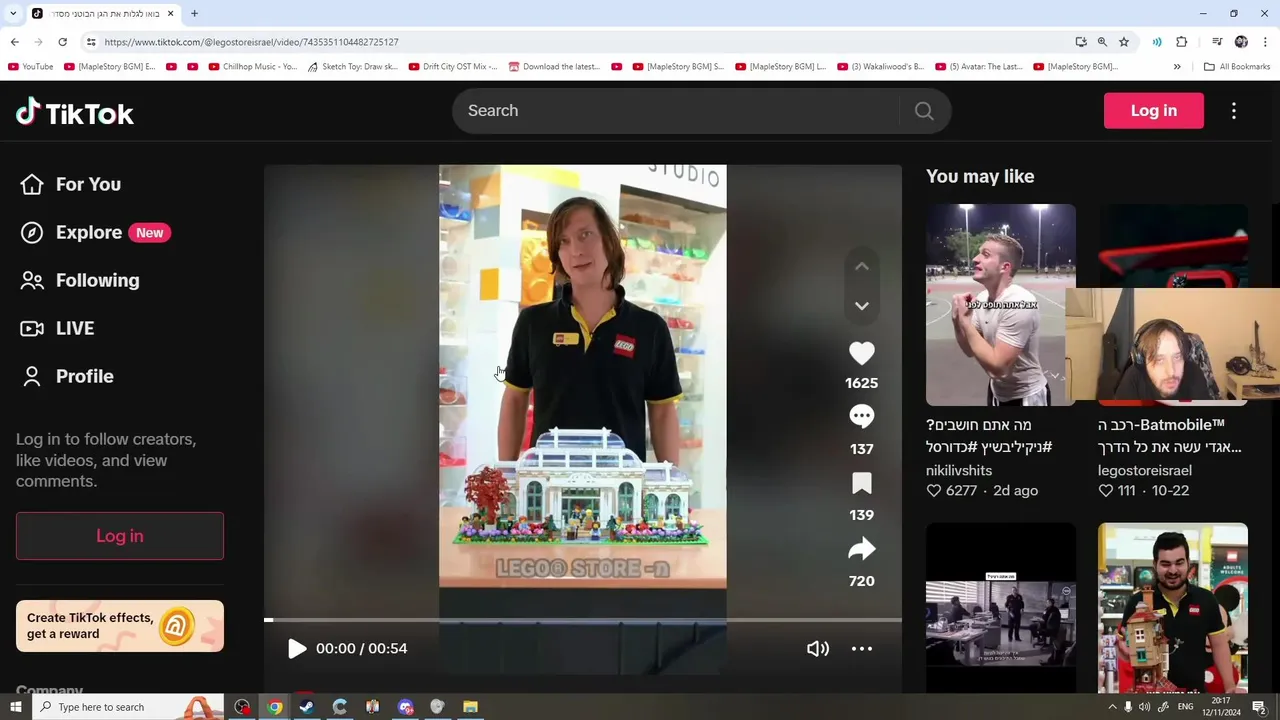Open Batmobile video title

[1170, 436]
